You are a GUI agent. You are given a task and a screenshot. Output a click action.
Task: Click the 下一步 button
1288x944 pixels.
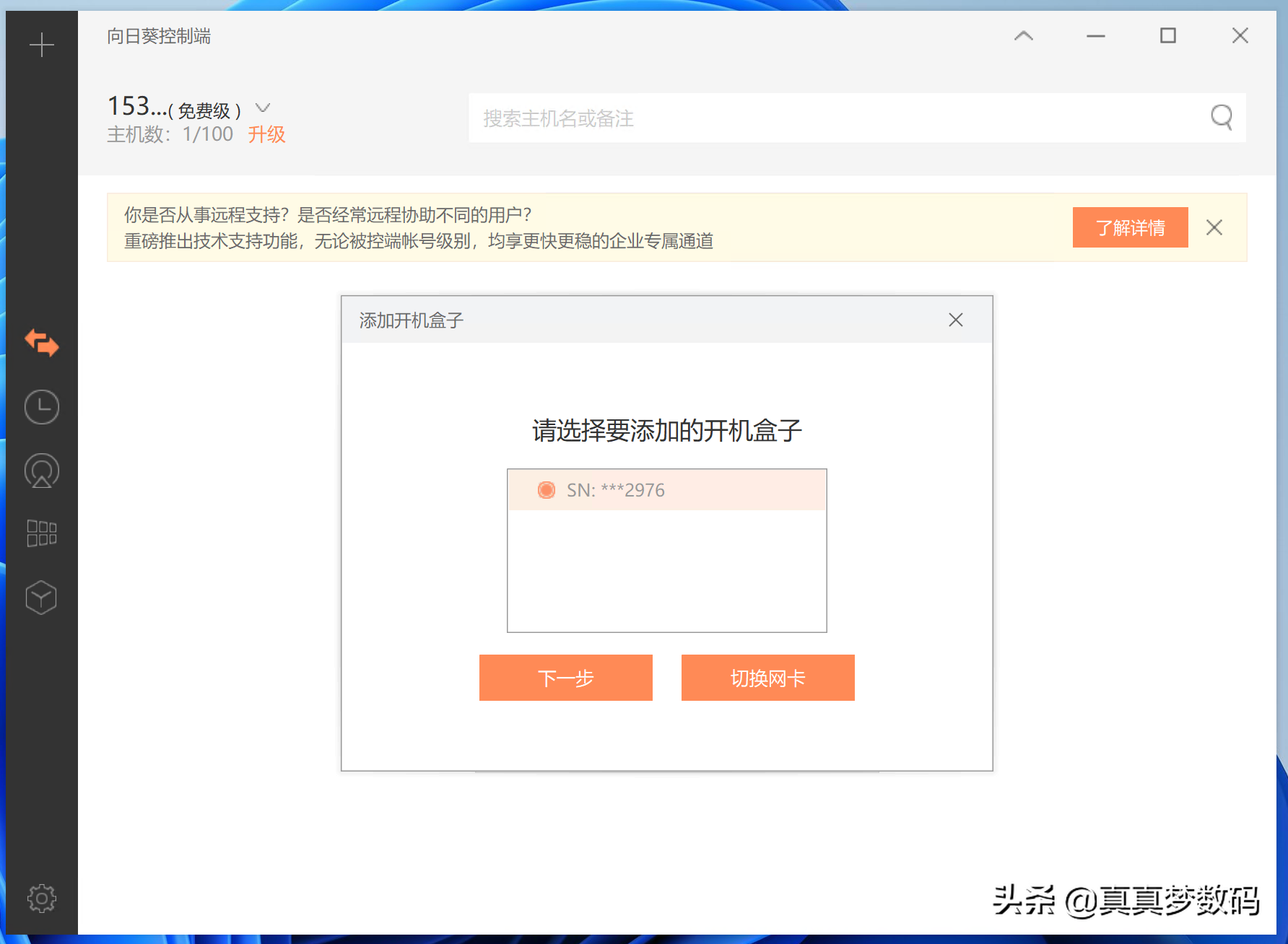coord(565,678)
